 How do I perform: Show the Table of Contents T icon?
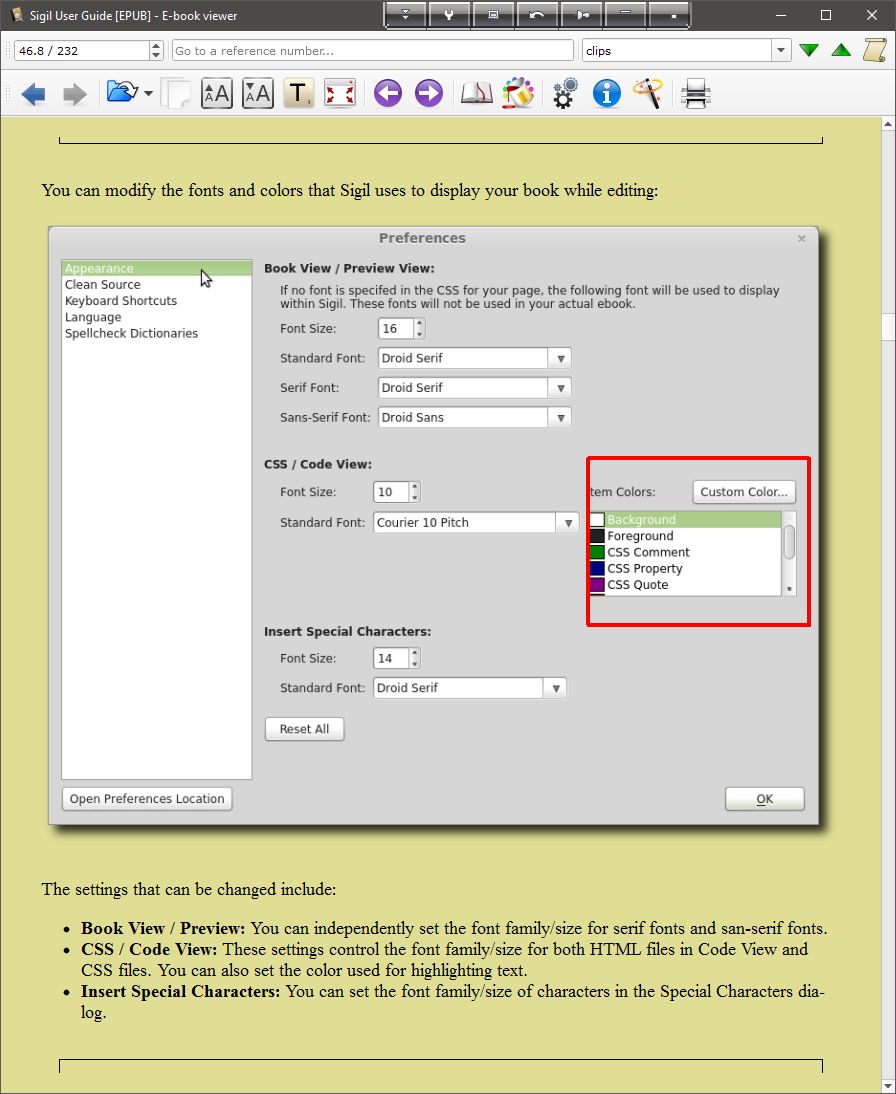tap(299, 93)
